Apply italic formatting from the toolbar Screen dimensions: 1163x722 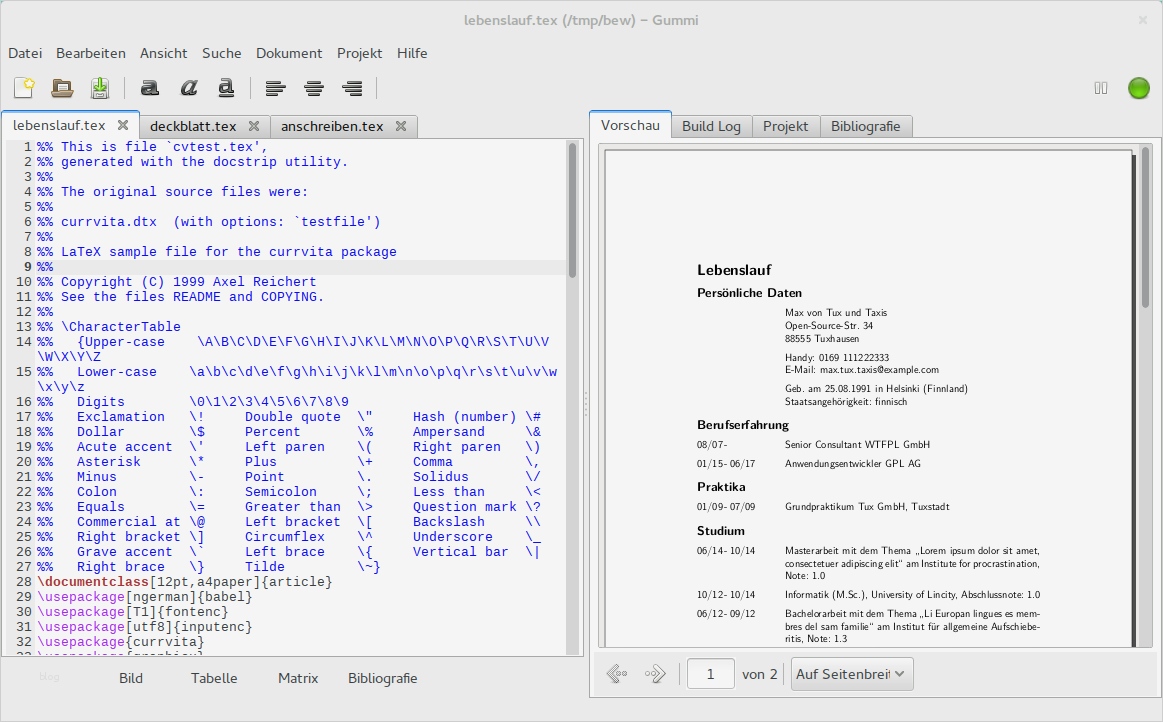(188, 88)
